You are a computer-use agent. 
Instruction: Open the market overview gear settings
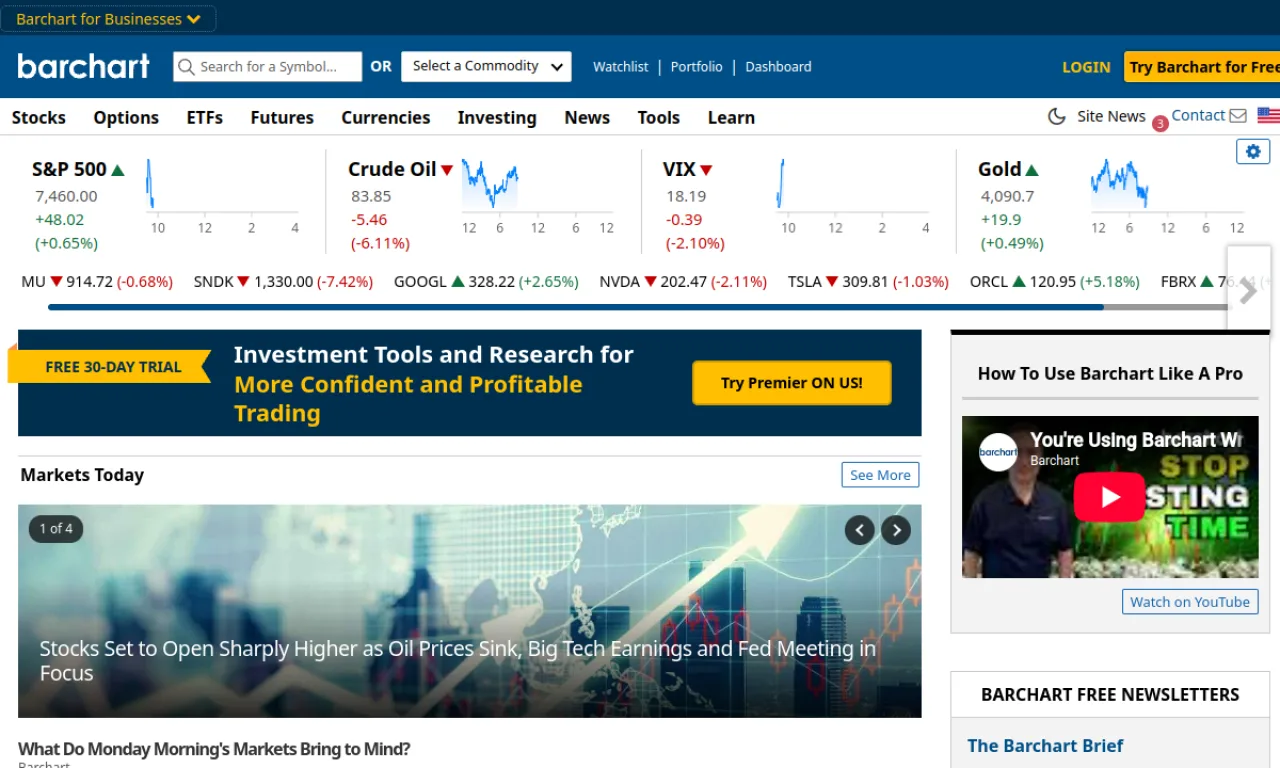1253,151
